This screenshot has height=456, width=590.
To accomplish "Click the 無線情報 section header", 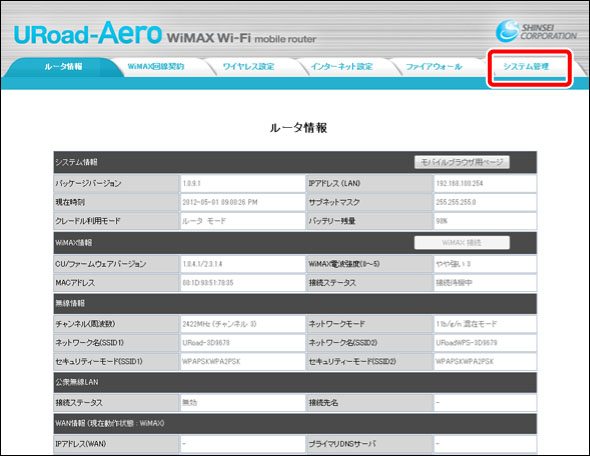I will click(x=70, y=303).
